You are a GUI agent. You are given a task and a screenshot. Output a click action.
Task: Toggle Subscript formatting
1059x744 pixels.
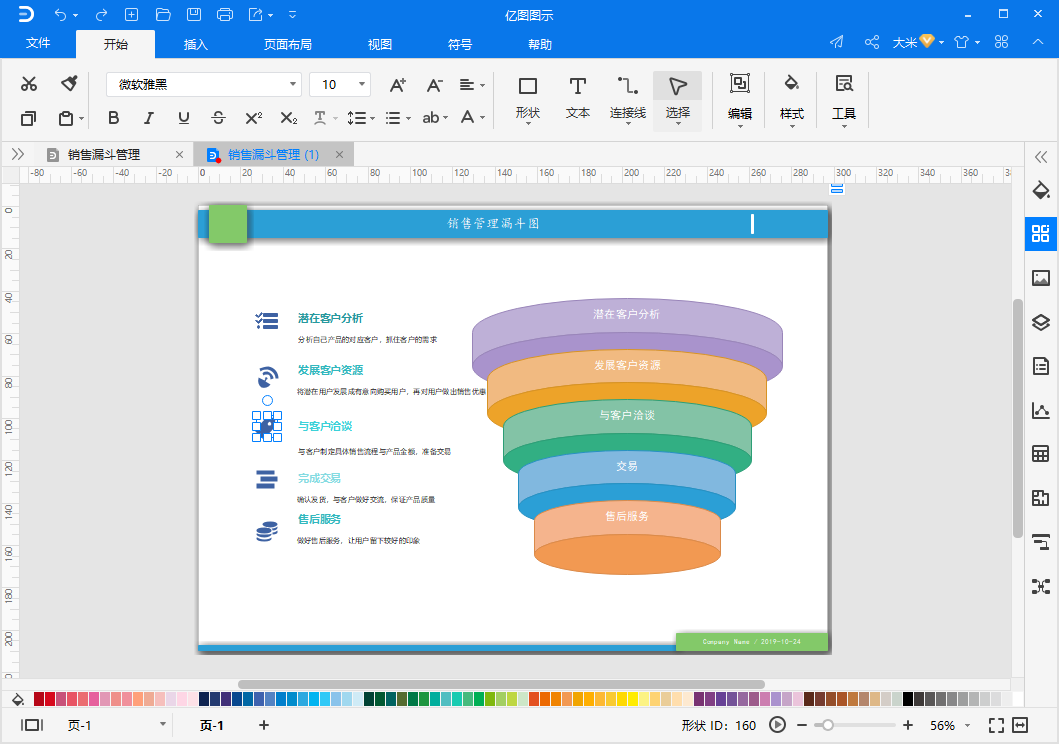288,117
